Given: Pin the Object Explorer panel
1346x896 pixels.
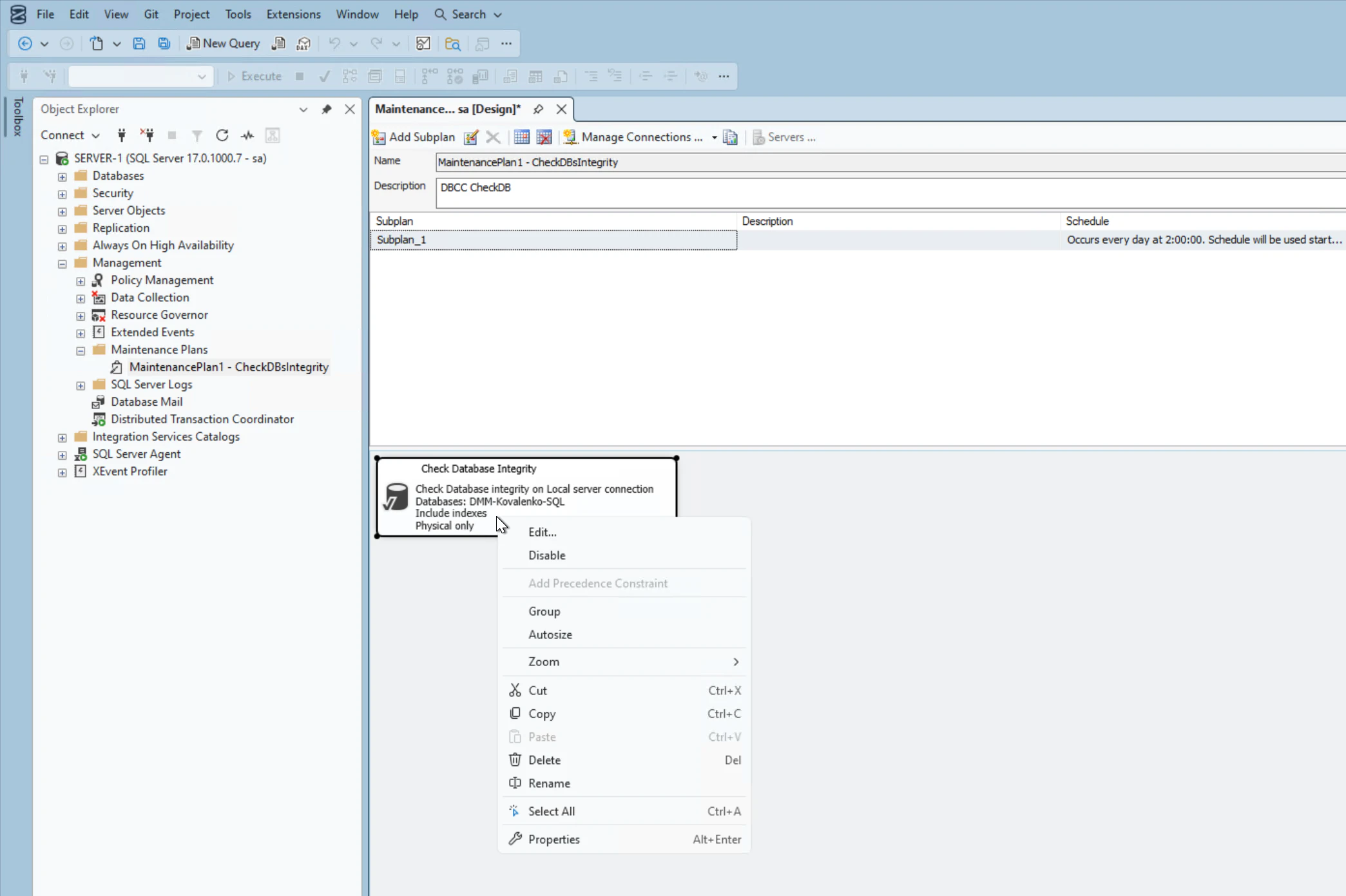Looking at the screenshot, I should click(327, 110).
